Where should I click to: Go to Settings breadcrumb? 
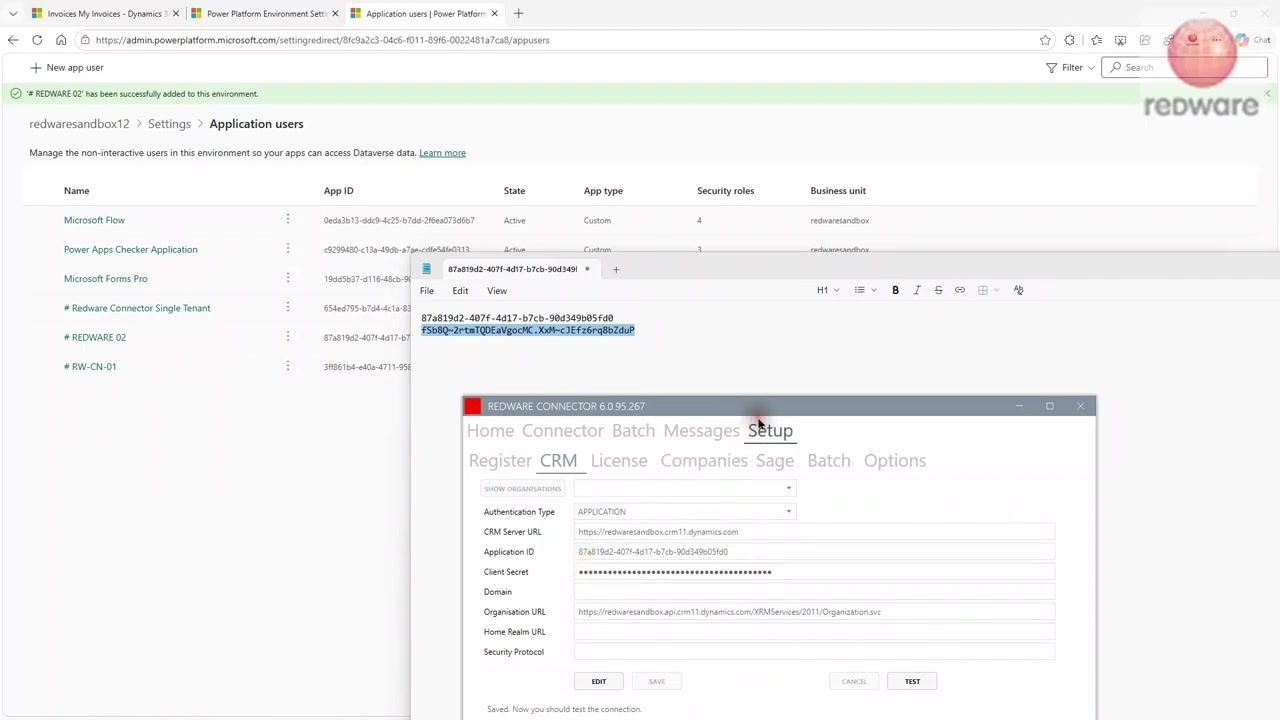click(x=169, y=124)
